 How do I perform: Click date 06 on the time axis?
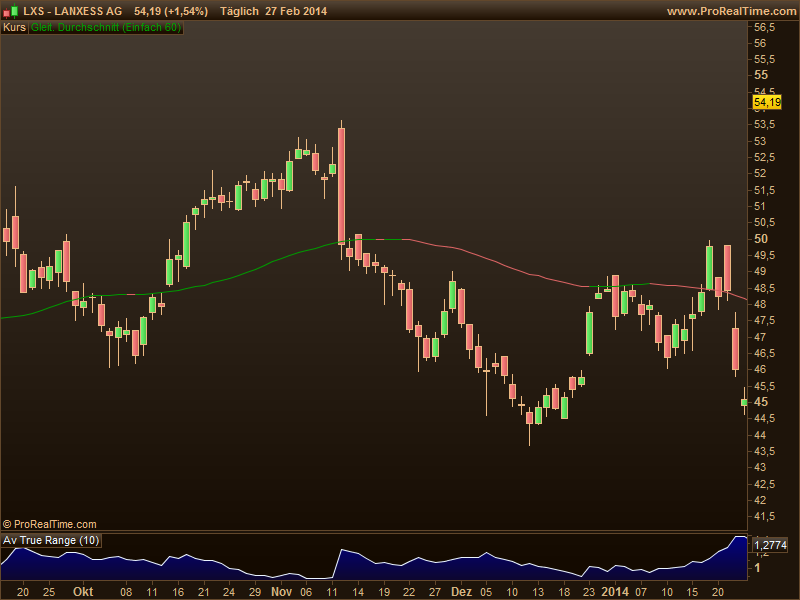pyautogui.click(x=306, y=592)
